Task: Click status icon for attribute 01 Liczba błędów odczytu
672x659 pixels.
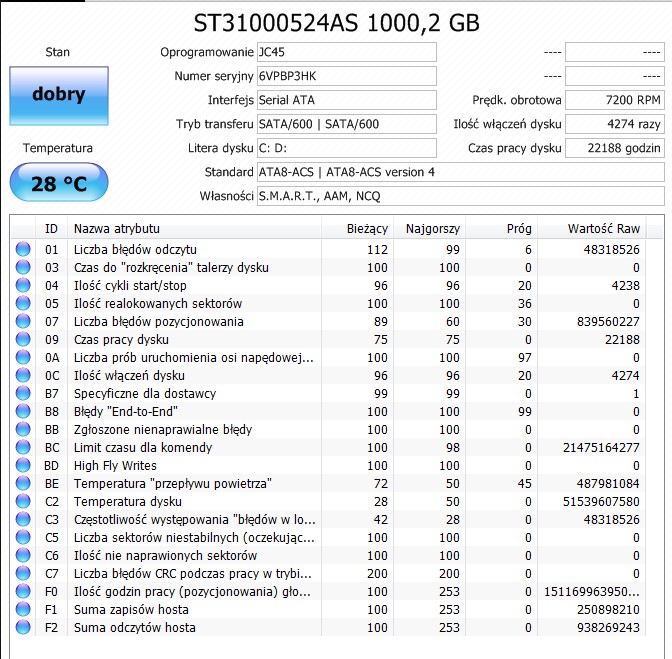Action: coord(23,249)
